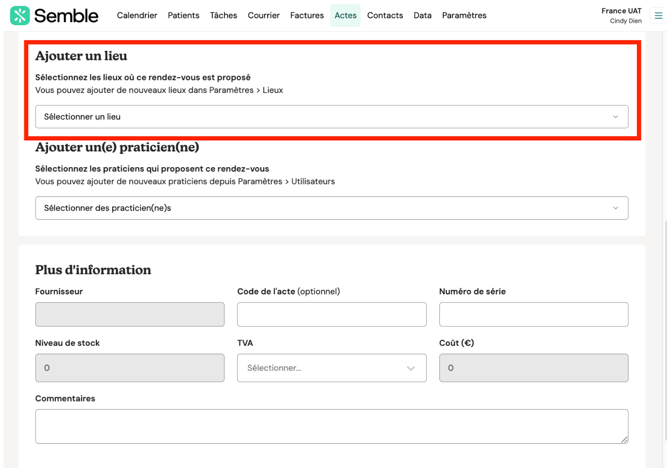Click the Semble logo icon
This screenshot has width=670, height=468.
point(20,15)
